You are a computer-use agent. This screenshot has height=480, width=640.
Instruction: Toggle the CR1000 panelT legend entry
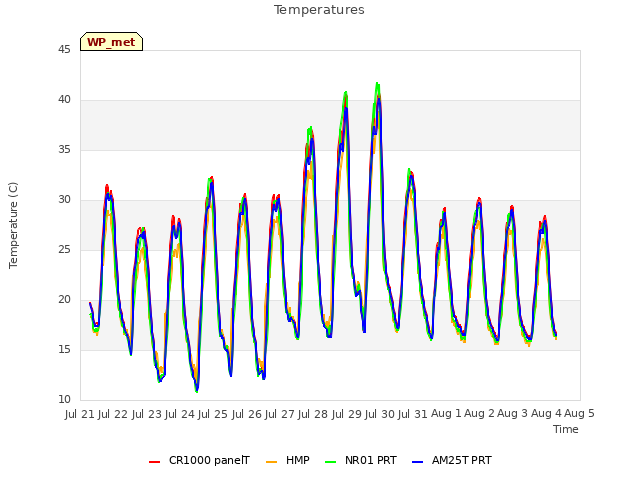point(199,460)
